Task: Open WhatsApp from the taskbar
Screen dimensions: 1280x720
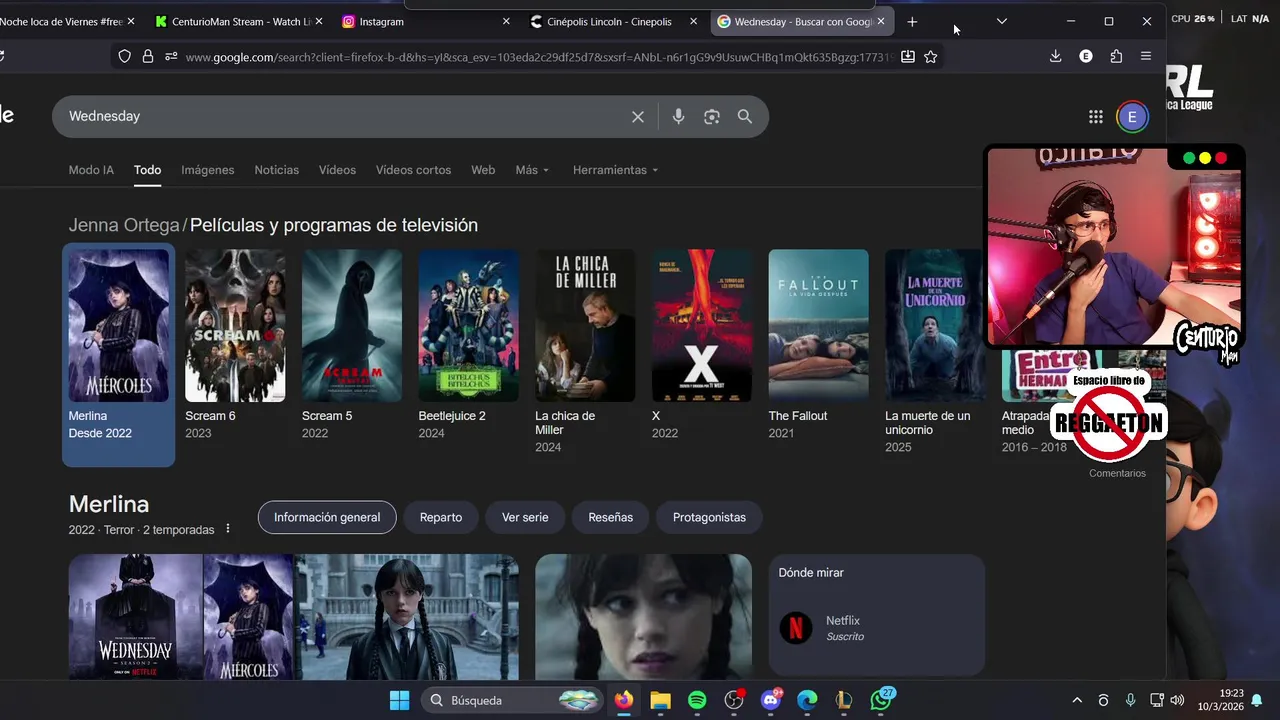Action: (881, 700)
